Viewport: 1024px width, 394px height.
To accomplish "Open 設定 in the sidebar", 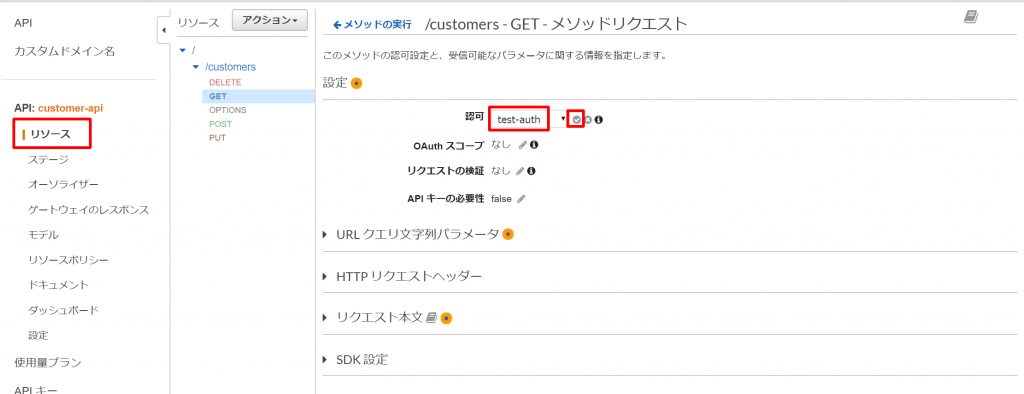I will [x=39, y=335].
